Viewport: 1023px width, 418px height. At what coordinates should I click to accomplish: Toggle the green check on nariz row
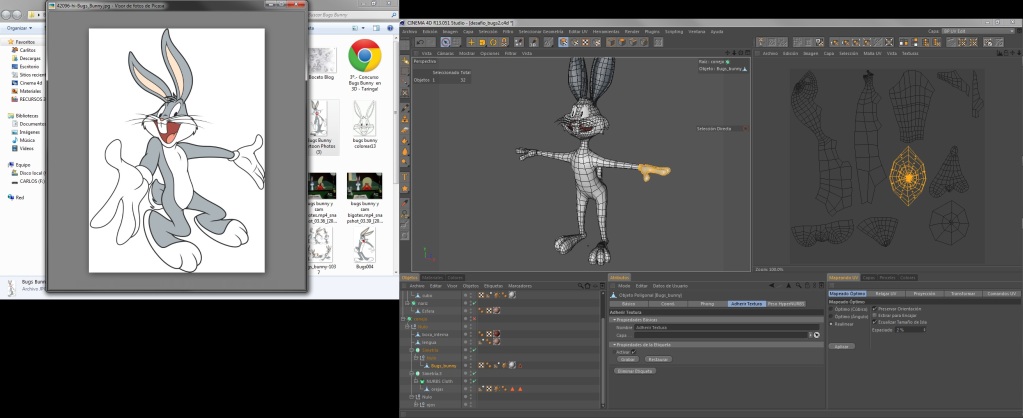click(x=474, y=303)
